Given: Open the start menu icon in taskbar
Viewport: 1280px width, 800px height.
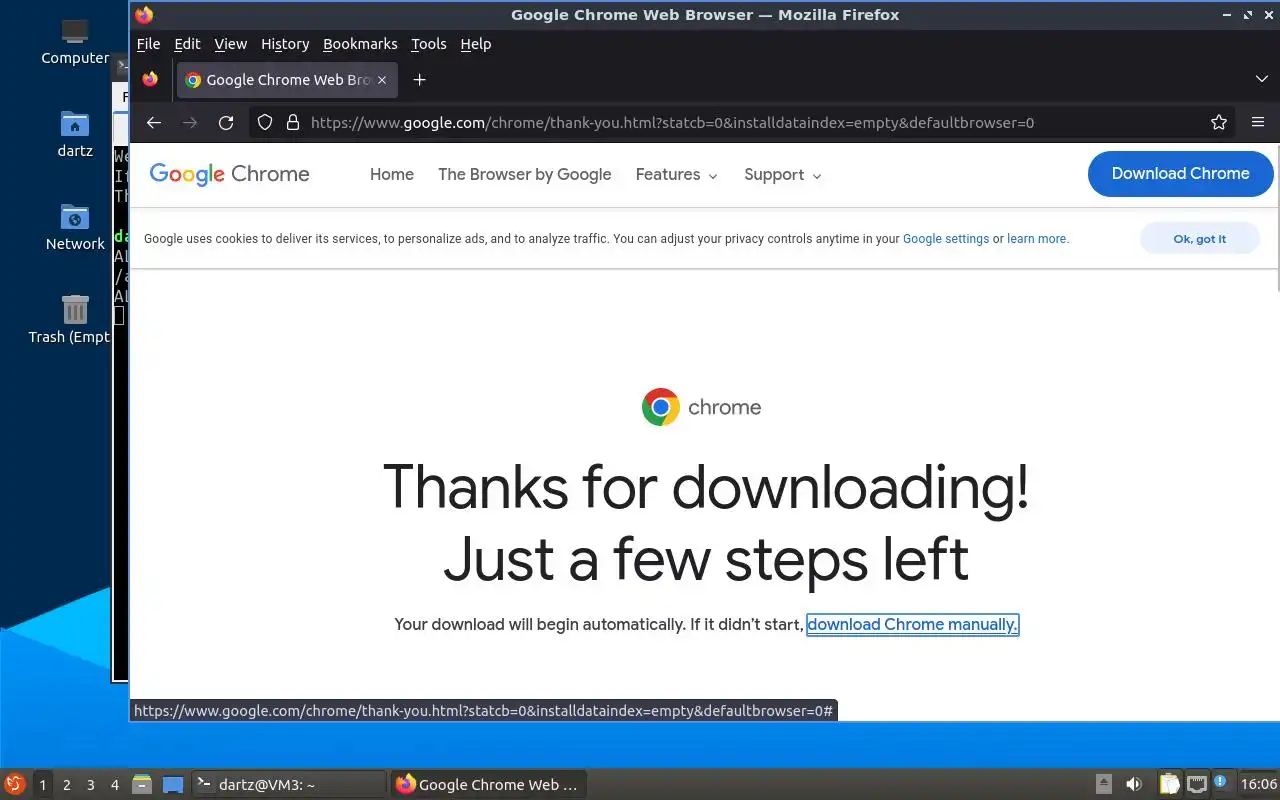Looking at the screenshot, I should pos(14,784).
